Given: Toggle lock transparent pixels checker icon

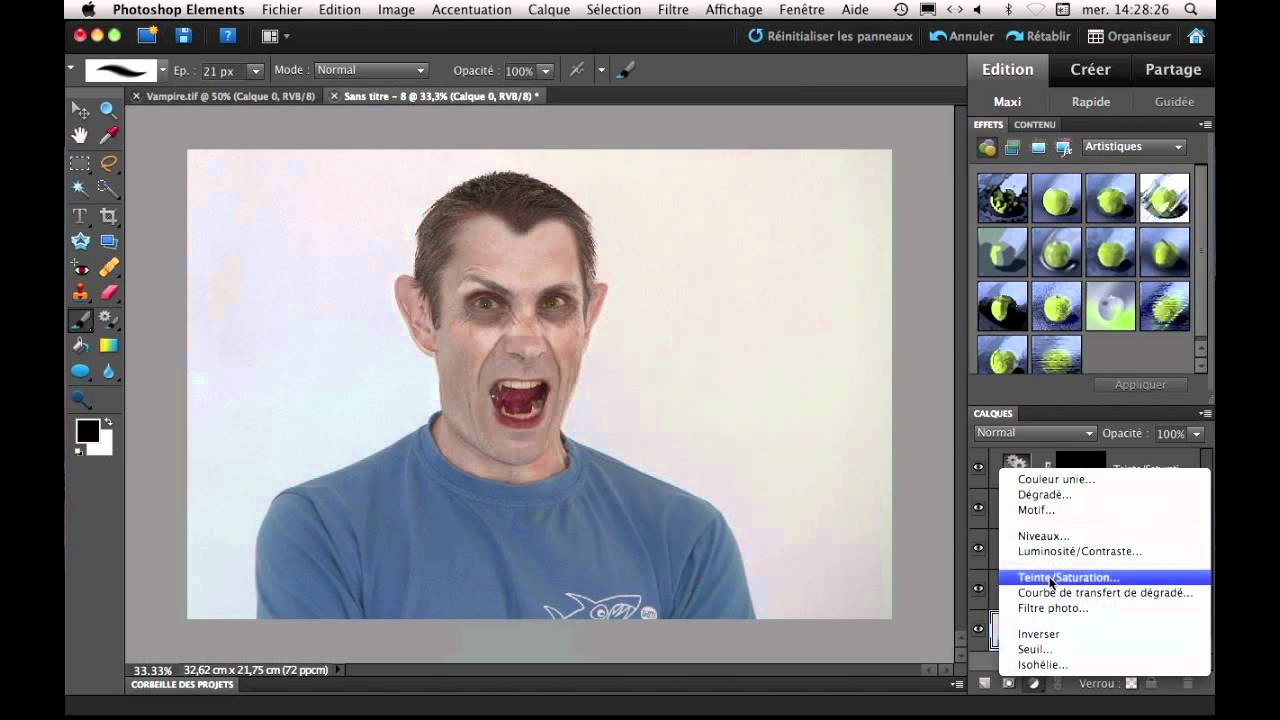Looking at the screenshot, I should coord(1131,683).
